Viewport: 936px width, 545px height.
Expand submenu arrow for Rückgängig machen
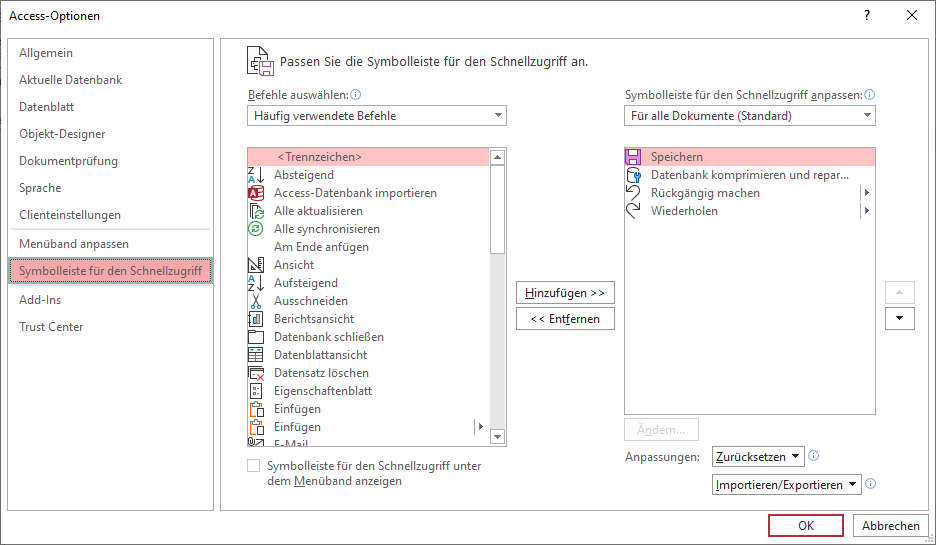click(x=867, y=193)
